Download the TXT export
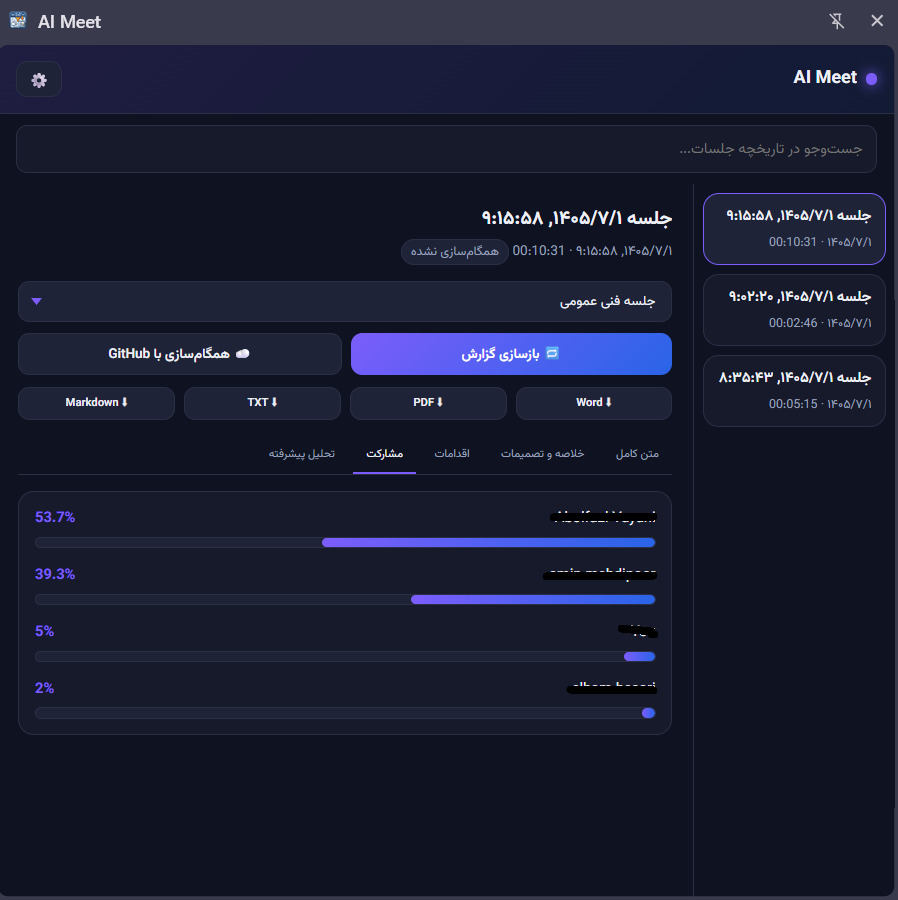The image size is (898, 900). coord(262,403)
